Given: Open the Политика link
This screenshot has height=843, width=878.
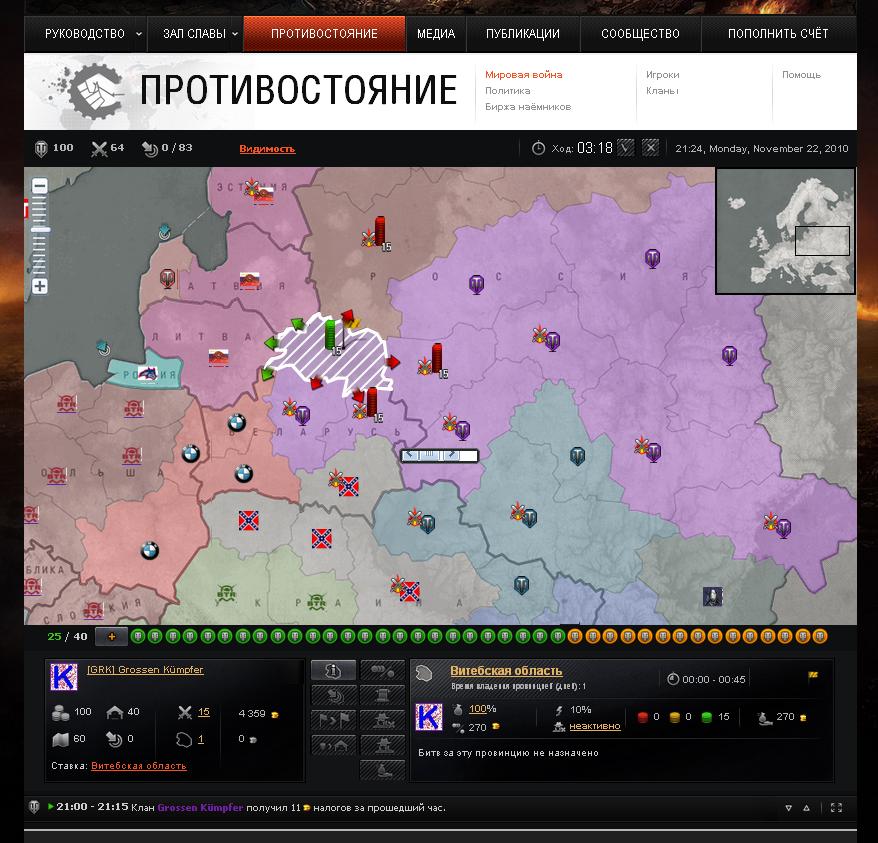Looking at the screenshot, I should [507, 91].
